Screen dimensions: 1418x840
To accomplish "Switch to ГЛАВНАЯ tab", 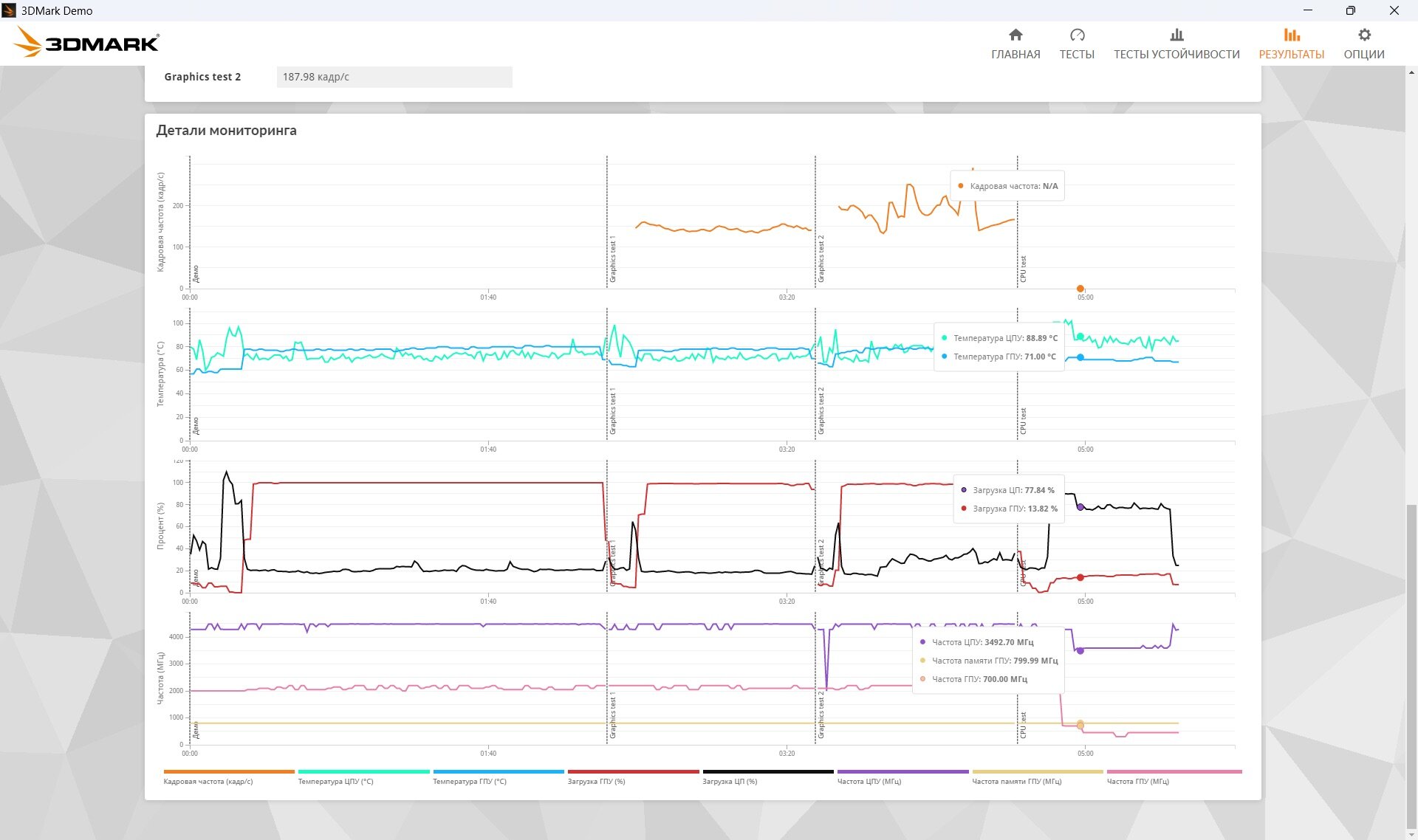I will tap(1015, 54).
